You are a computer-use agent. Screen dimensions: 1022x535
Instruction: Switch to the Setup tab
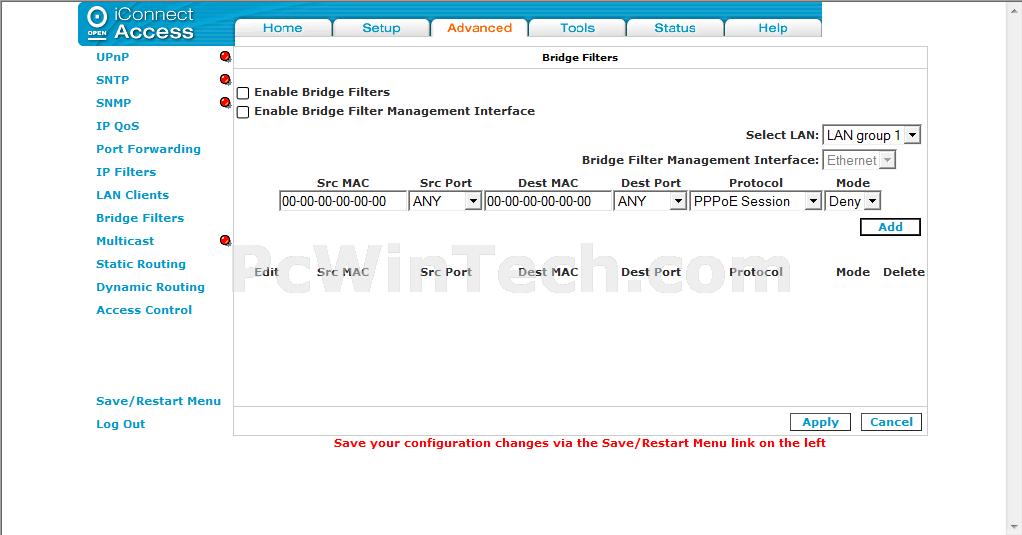click(x=381, y=28)
